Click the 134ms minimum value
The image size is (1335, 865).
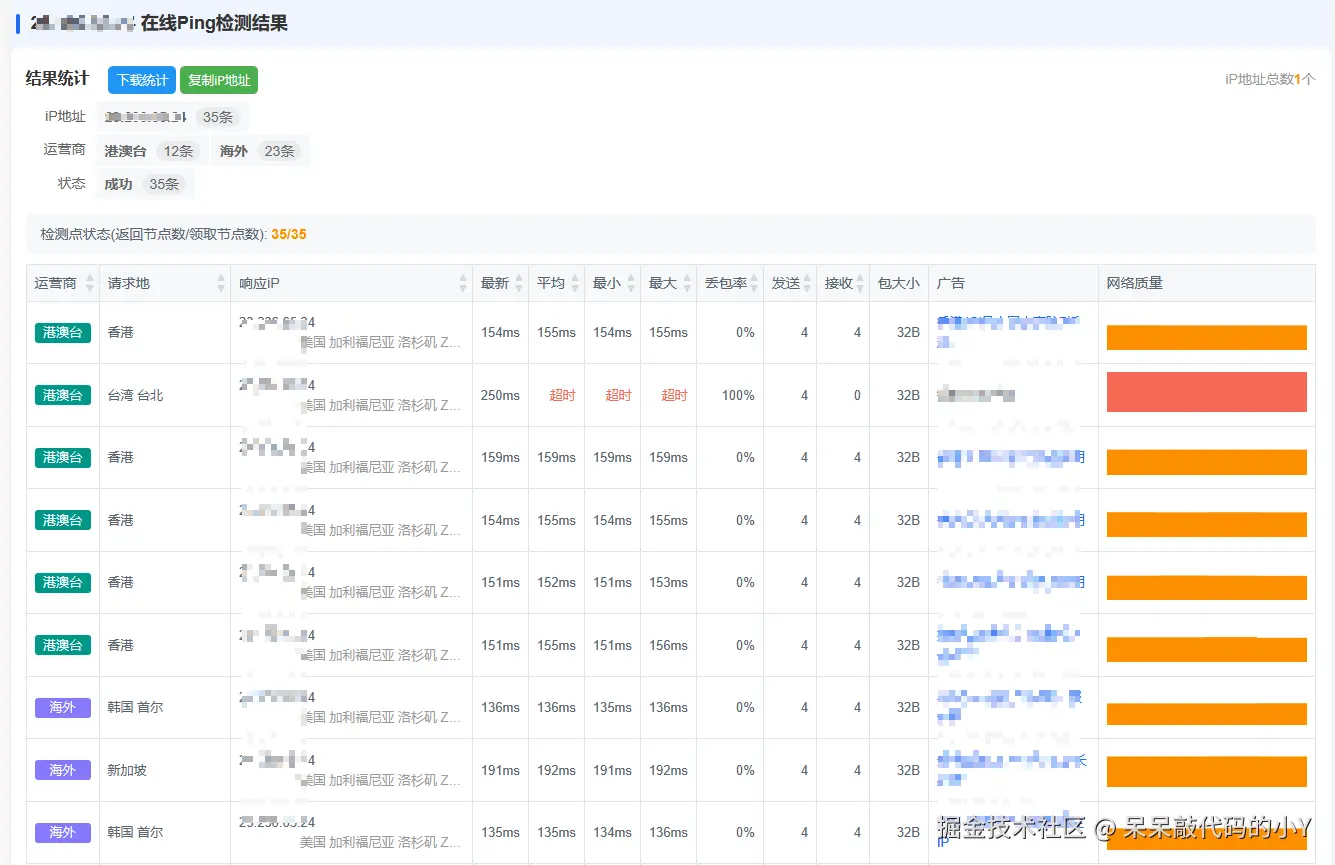tap(612, 832)
